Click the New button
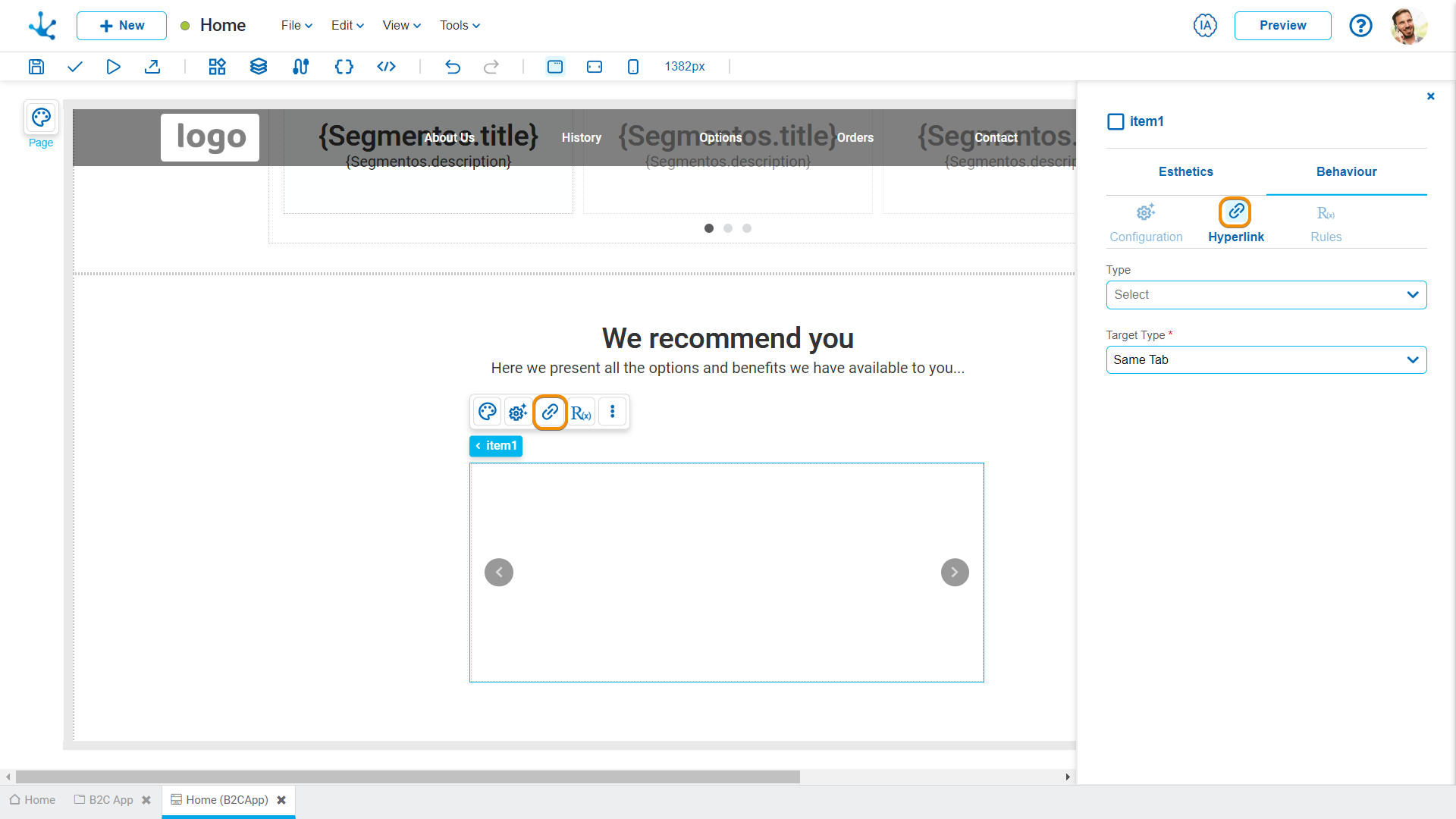 pyautogui.click(x=121, y=25)
